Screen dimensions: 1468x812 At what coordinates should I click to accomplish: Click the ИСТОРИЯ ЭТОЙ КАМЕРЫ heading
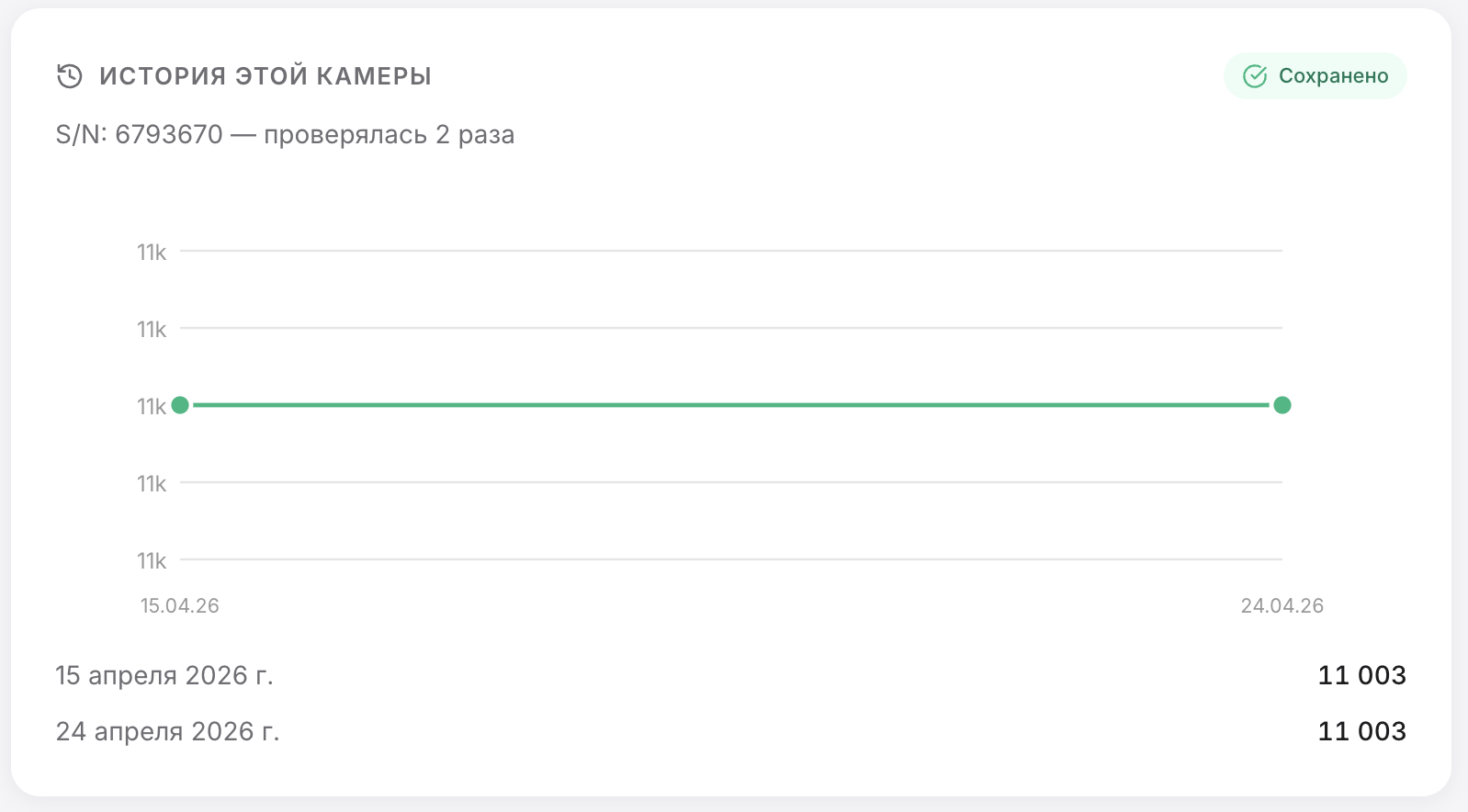point(265,76)
